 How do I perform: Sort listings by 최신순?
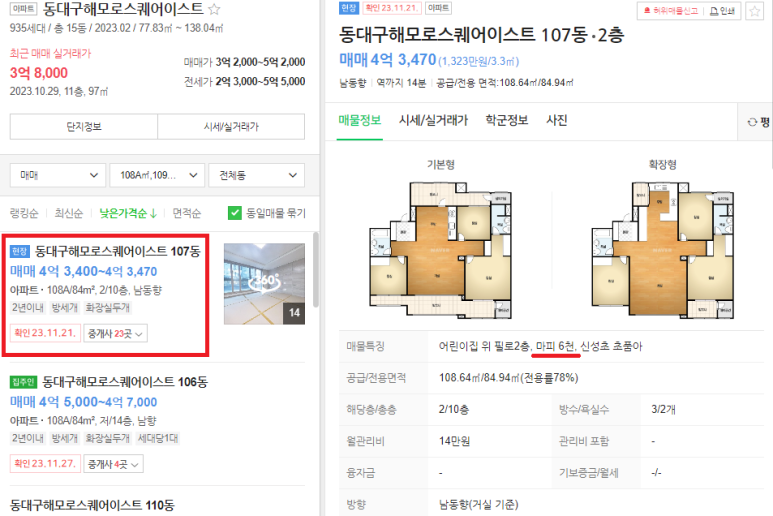(x=69, y=213)
